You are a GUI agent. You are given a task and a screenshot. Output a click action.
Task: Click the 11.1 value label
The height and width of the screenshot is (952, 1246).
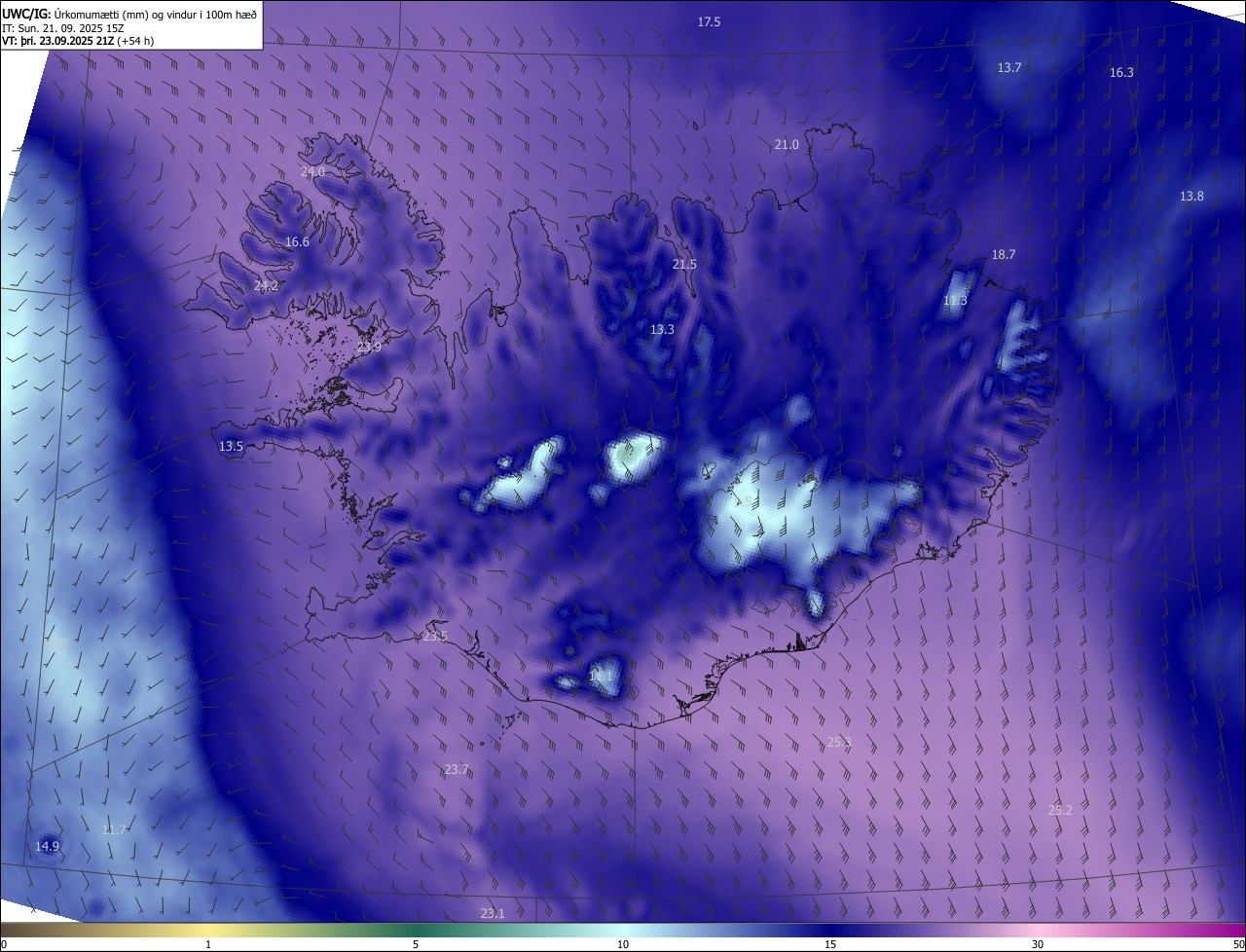[602, 675]
